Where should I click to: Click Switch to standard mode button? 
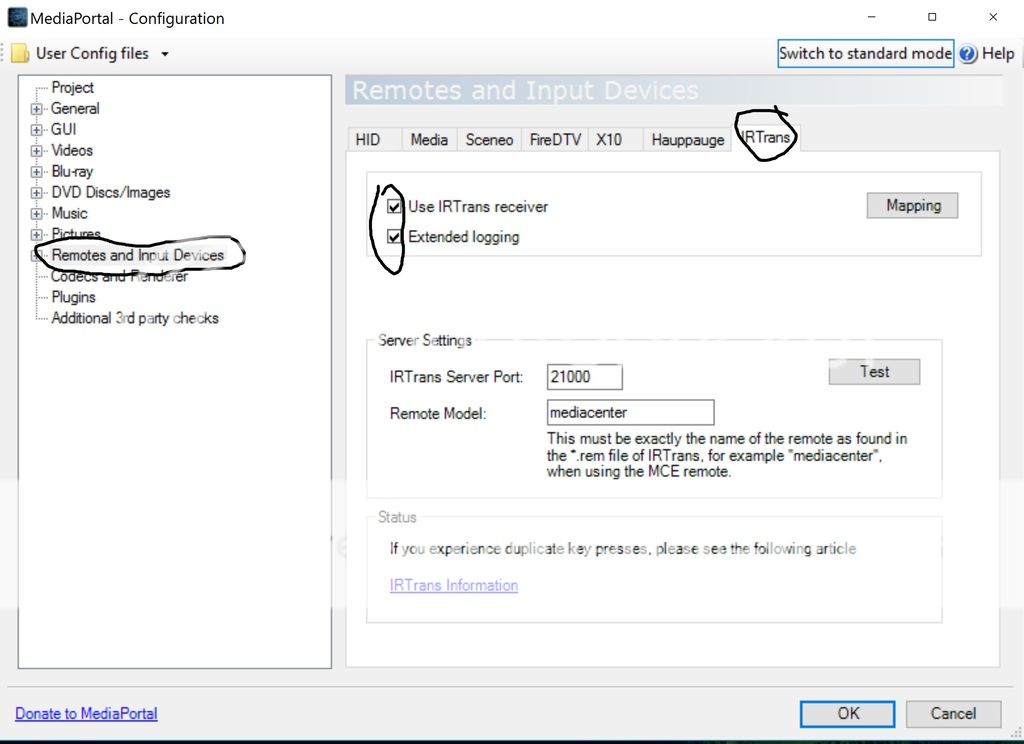(x=865, y=54)
